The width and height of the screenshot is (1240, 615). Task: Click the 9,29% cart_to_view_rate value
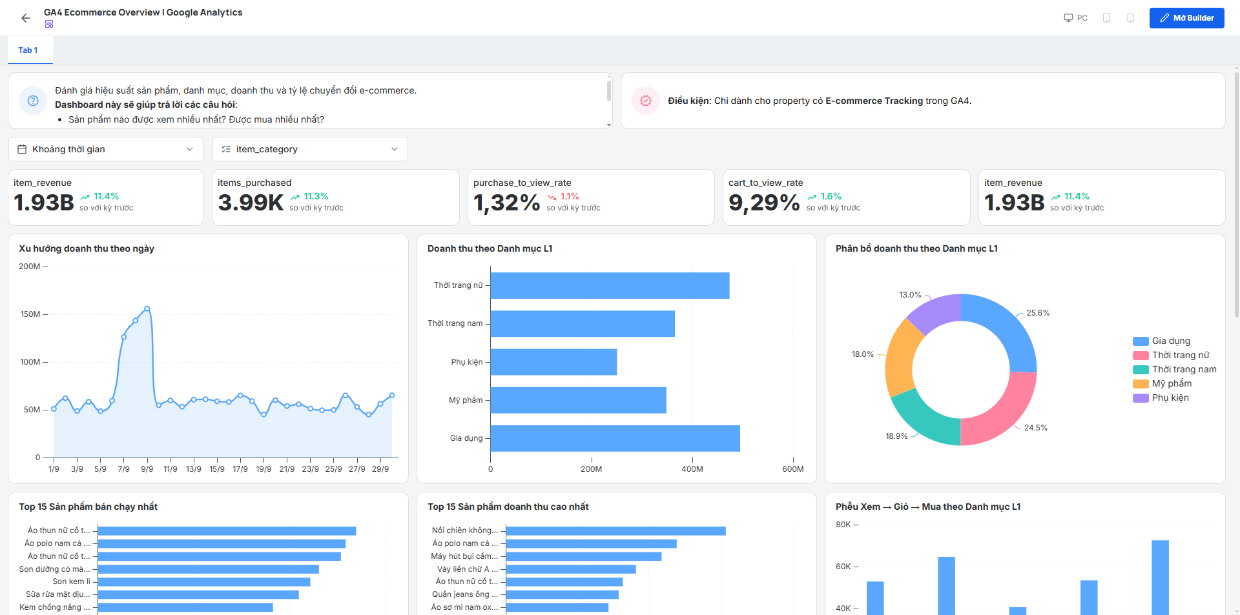(x=765, y=203)
